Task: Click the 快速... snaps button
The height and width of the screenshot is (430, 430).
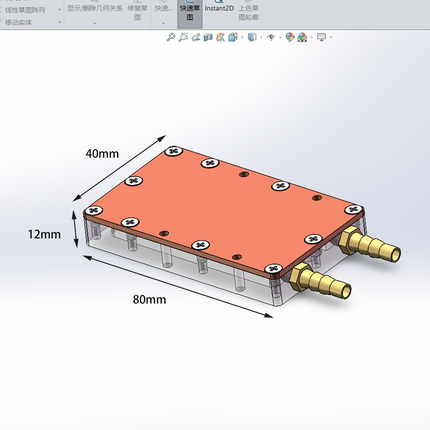Action: click(163, 8)
